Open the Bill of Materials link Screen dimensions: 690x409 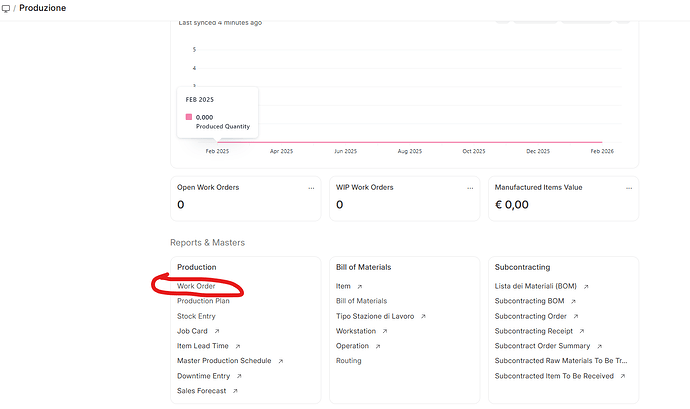pos(361,301)
